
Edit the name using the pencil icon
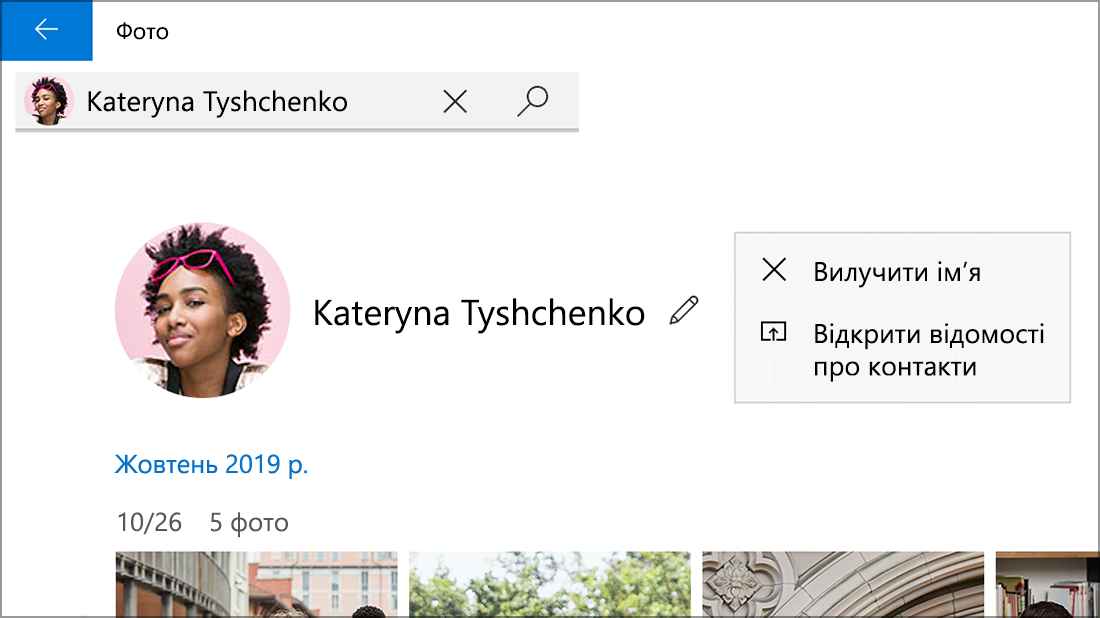pyautogui.click(x=684, y=310)
